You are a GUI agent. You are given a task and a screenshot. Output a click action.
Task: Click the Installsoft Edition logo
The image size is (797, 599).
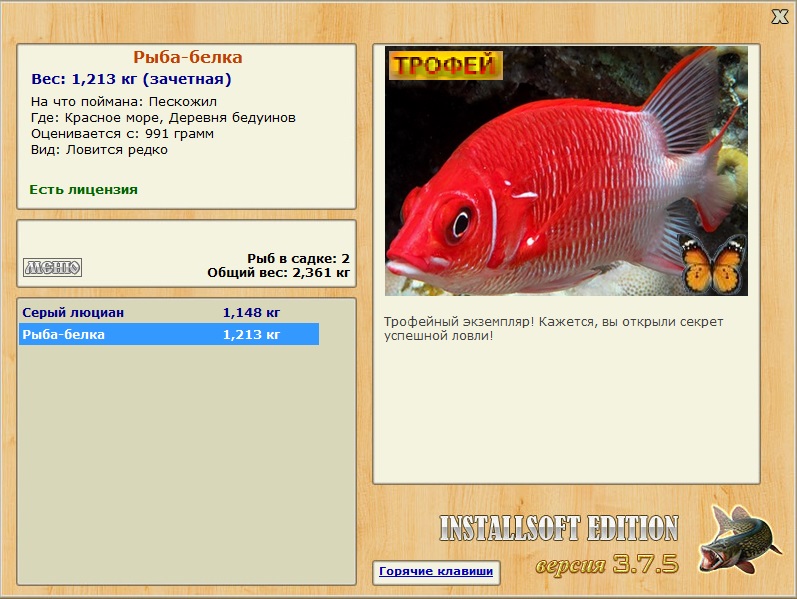[559, 528]
